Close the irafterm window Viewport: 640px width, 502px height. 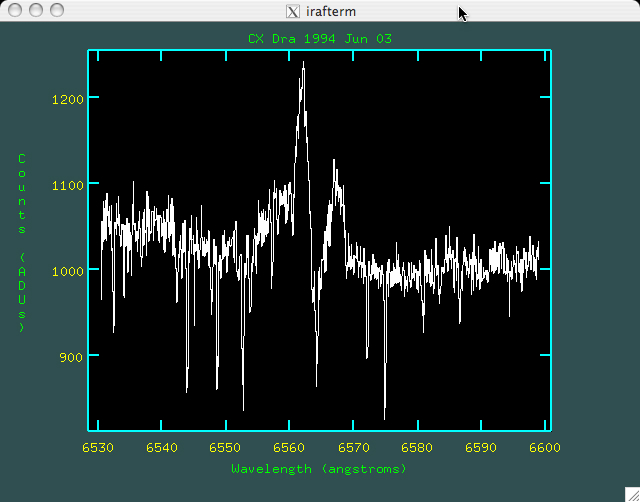pos(15,10)
